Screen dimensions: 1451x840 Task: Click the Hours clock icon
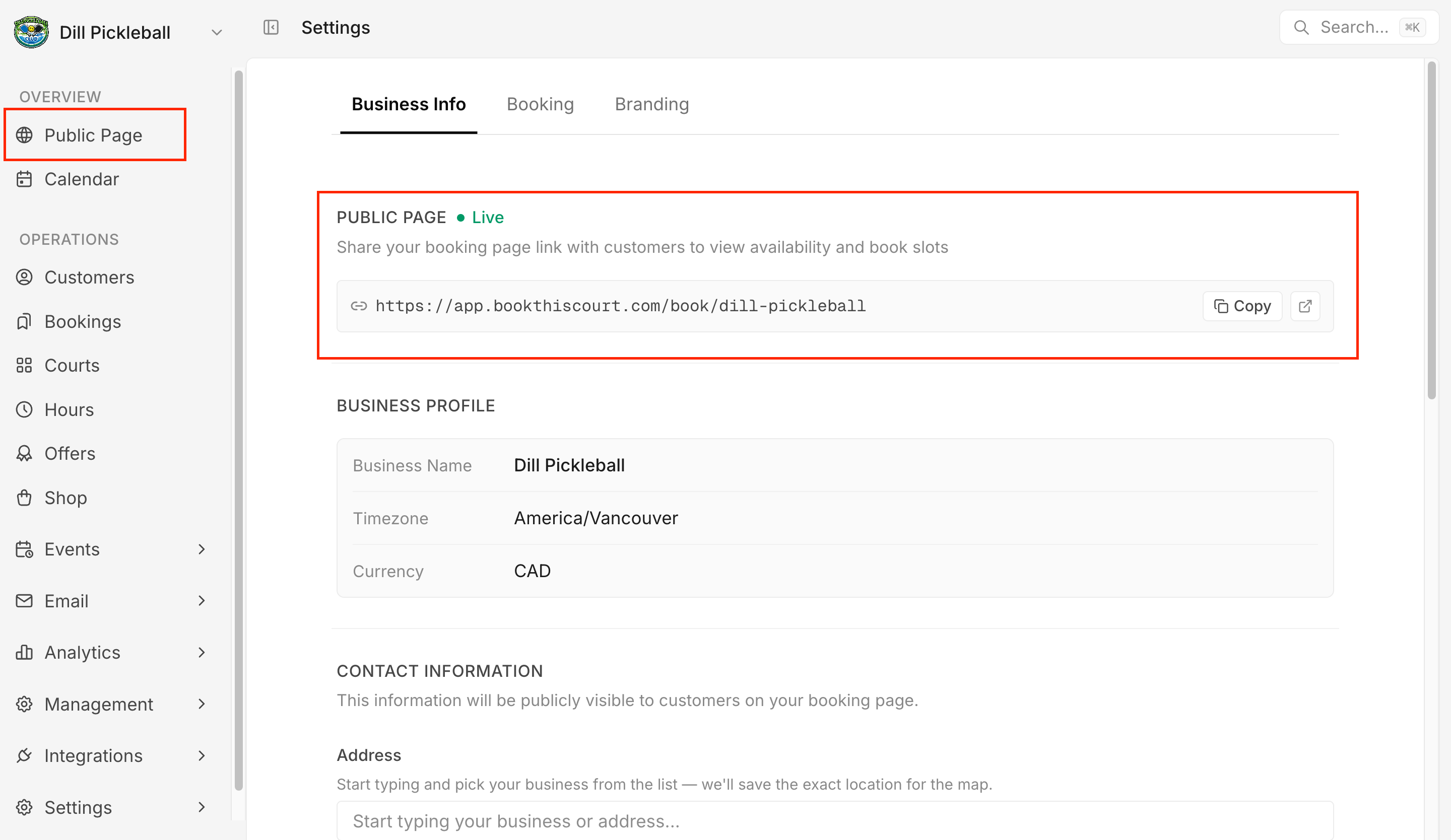pos(24,409)
